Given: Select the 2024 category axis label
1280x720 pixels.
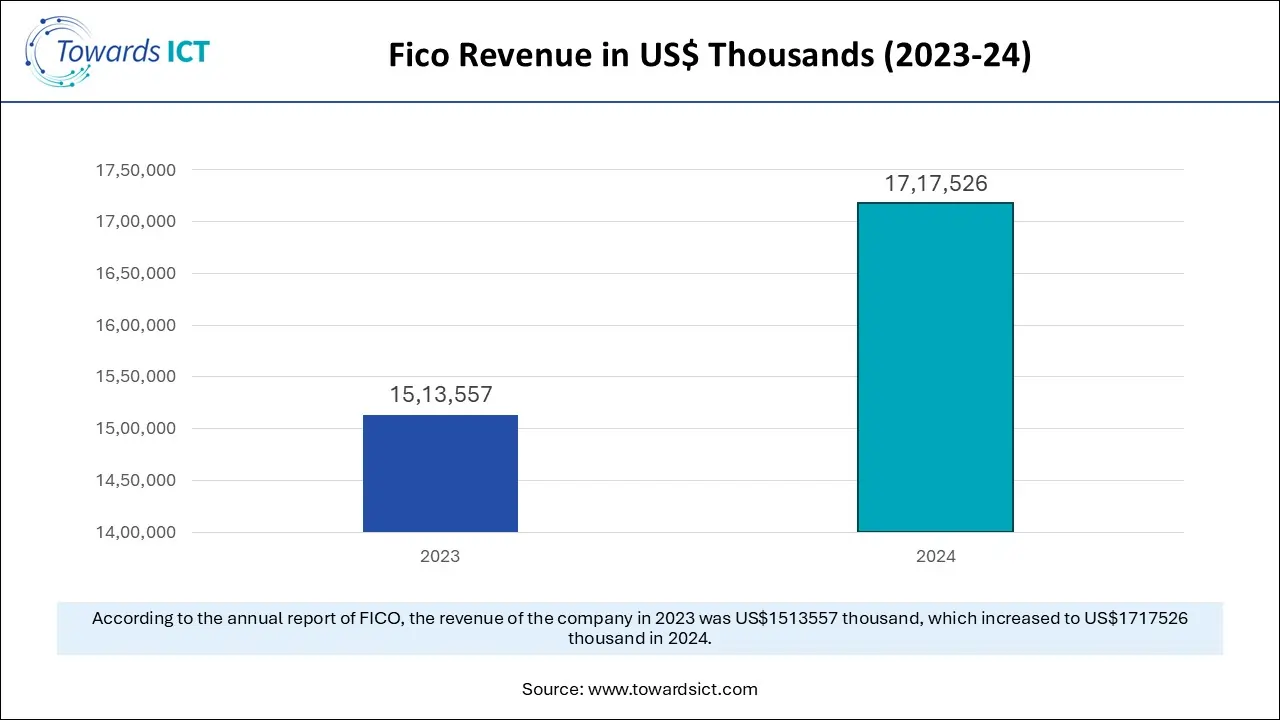Looking at the screenshot, I should [935, 556].
